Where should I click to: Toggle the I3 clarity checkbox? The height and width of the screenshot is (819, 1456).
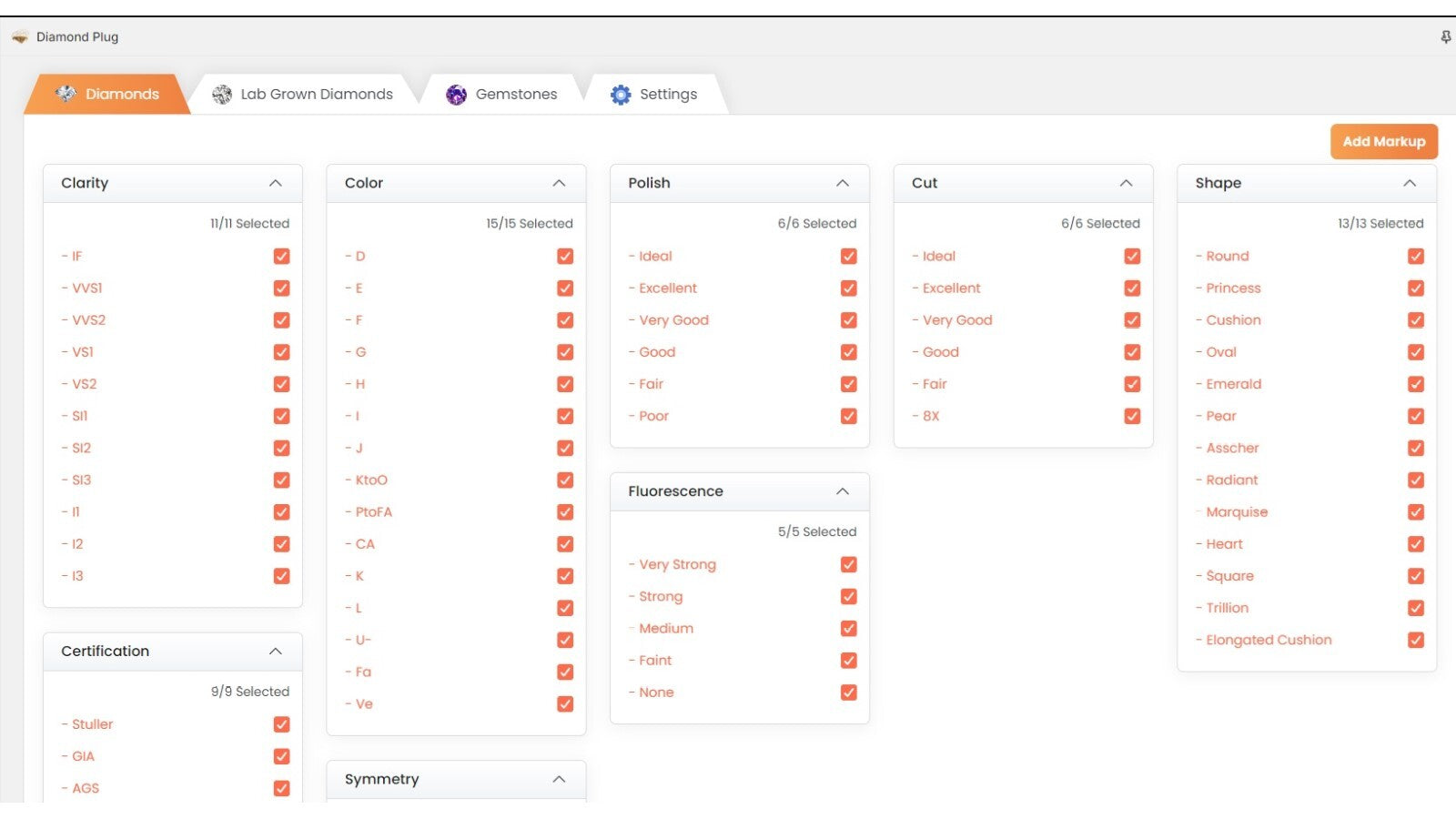282,576
